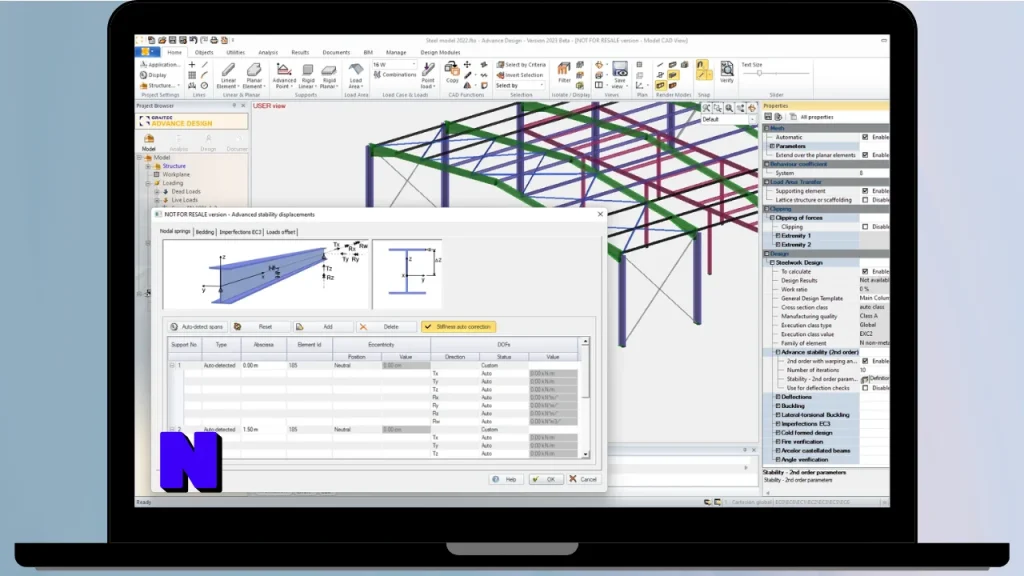
Task: Toggle the Mesh Automatic checkbox
Action: tap(865, 137)
